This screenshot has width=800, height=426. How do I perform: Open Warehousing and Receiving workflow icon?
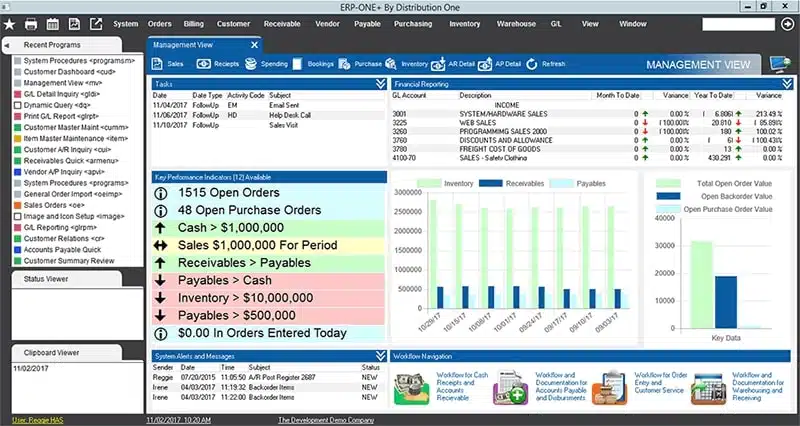(x=708, y=389)
